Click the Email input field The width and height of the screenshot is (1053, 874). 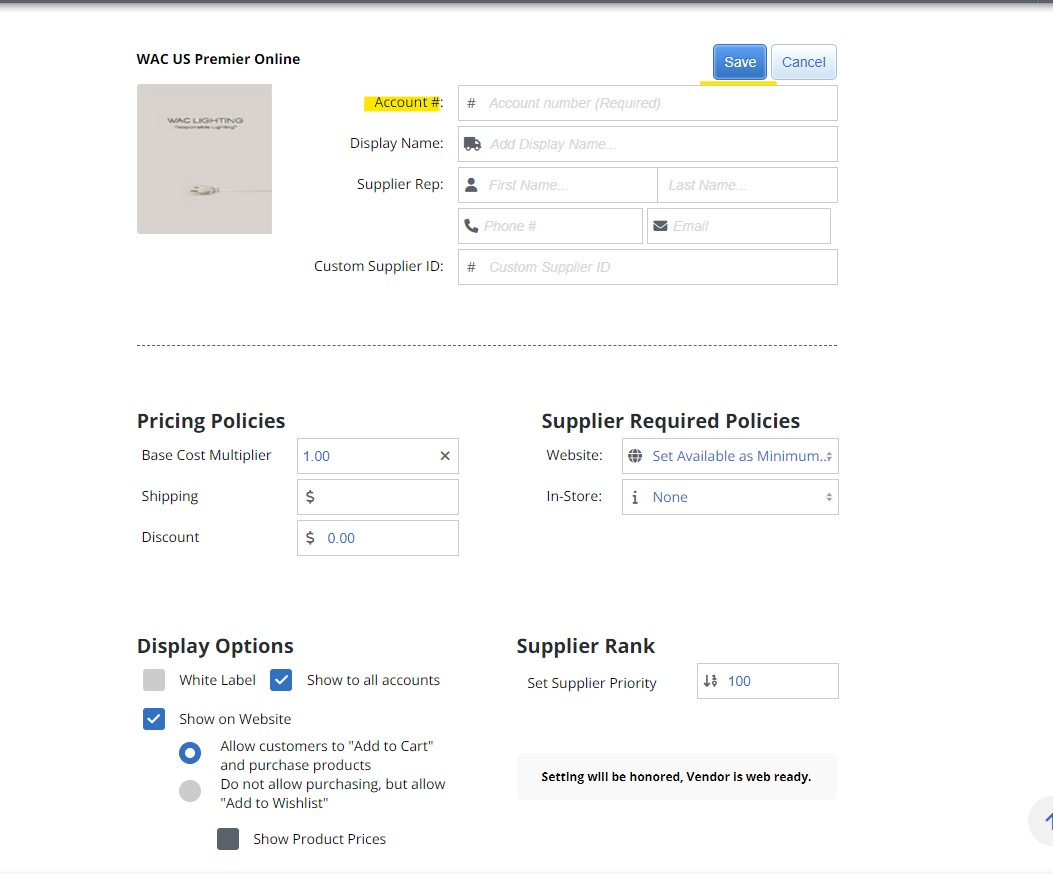point(739,226)
